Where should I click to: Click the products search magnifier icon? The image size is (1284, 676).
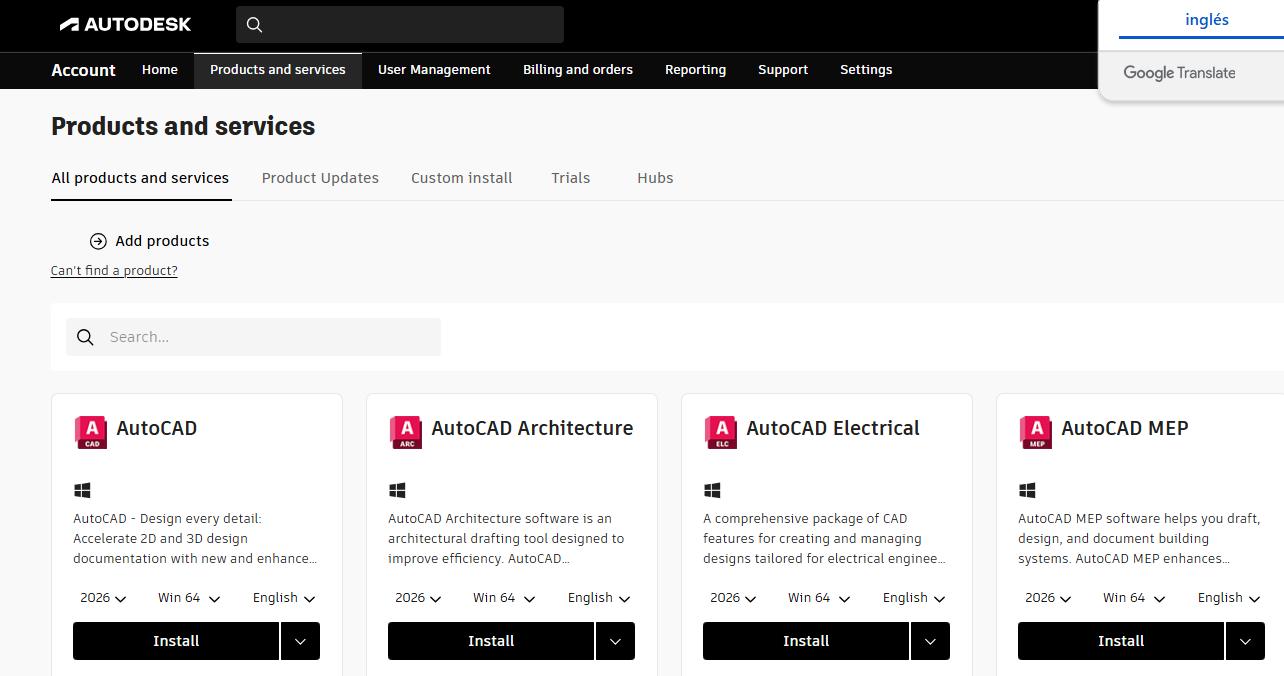click(86, 338)
